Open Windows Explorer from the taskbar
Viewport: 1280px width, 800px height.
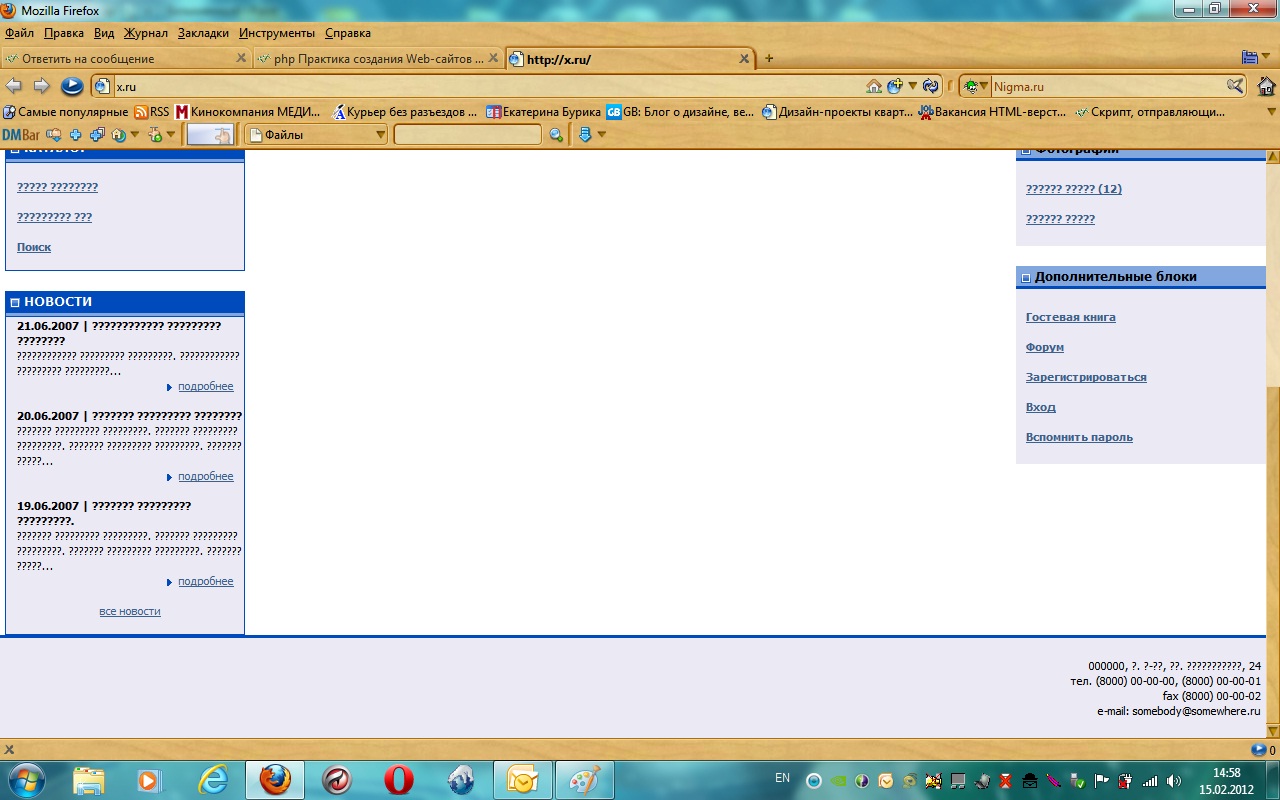pos(88,780)
